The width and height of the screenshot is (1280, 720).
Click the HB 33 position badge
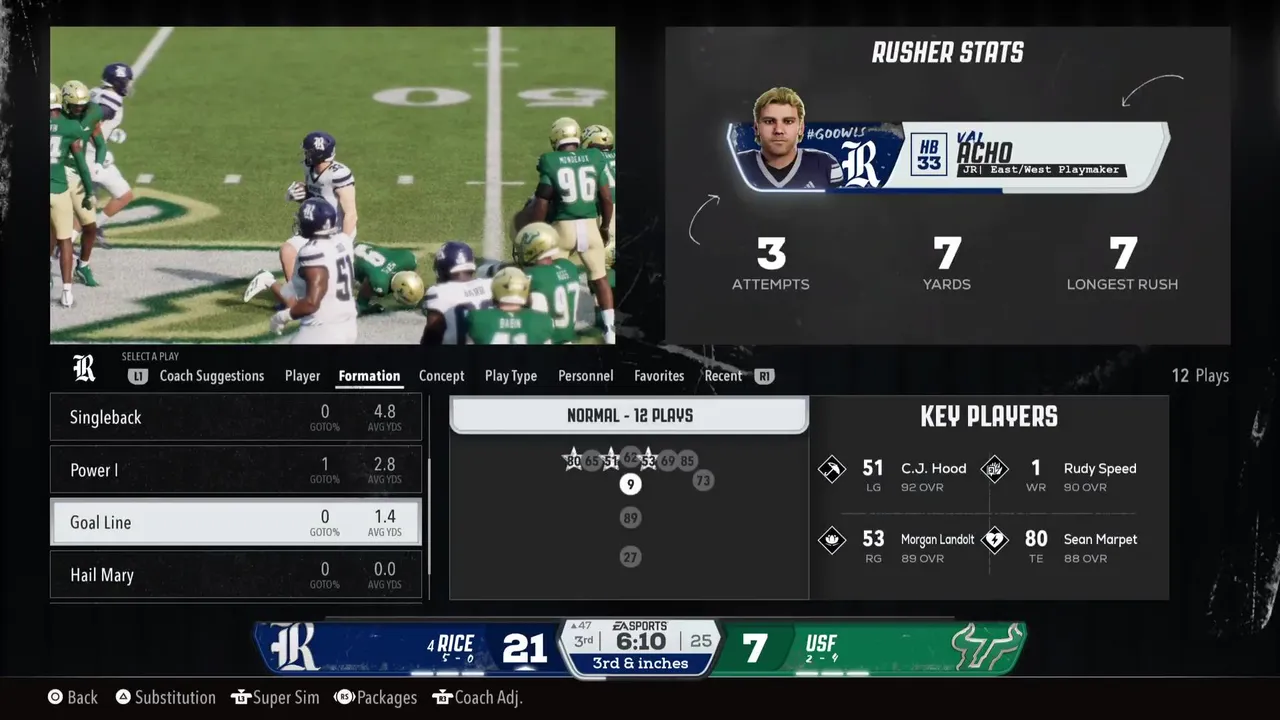coord(929,156)
